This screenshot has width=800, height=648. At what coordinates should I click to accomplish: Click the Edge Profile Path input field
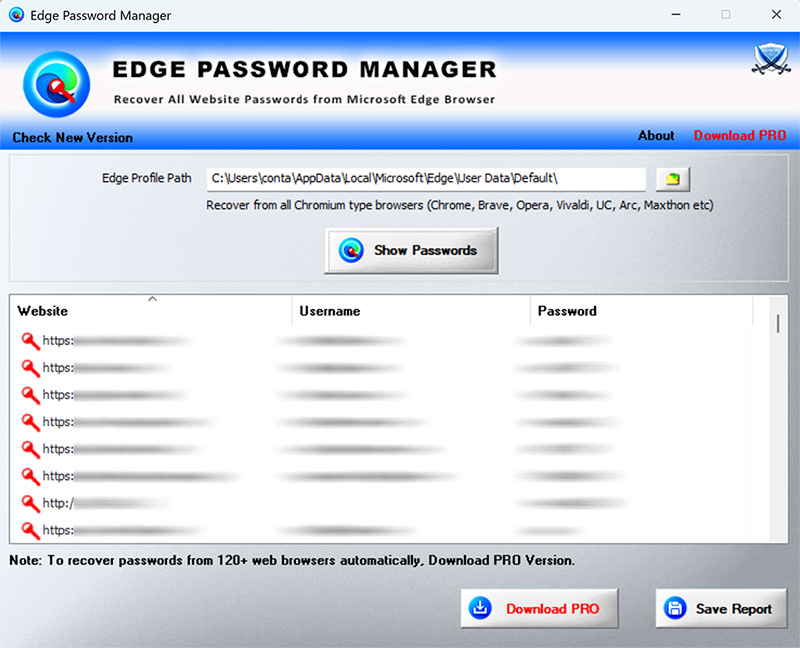426,179
